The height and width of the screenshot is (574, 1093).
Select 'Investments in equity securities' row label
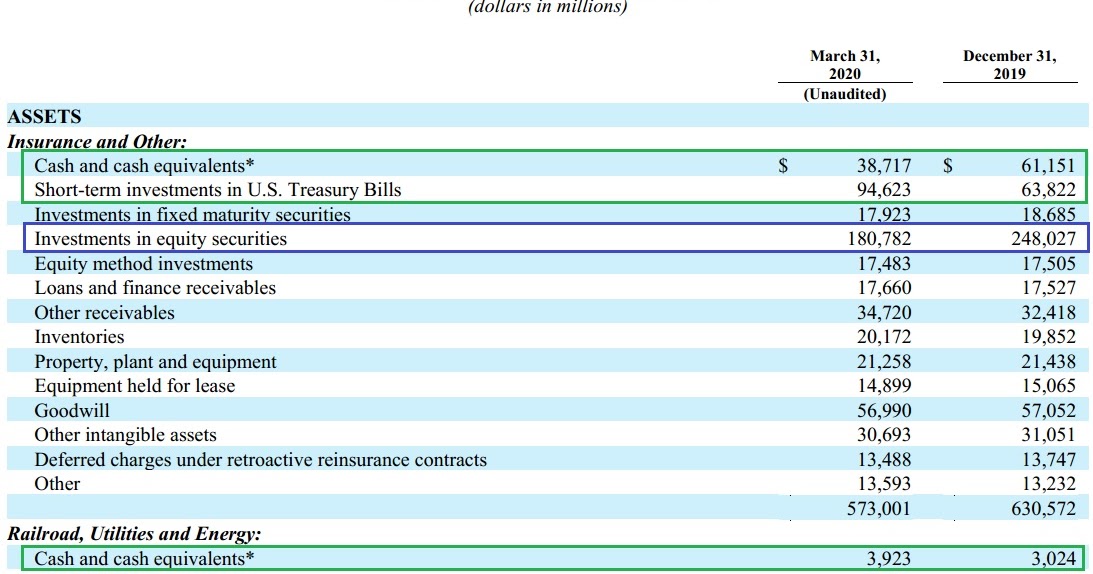point(160,239)
